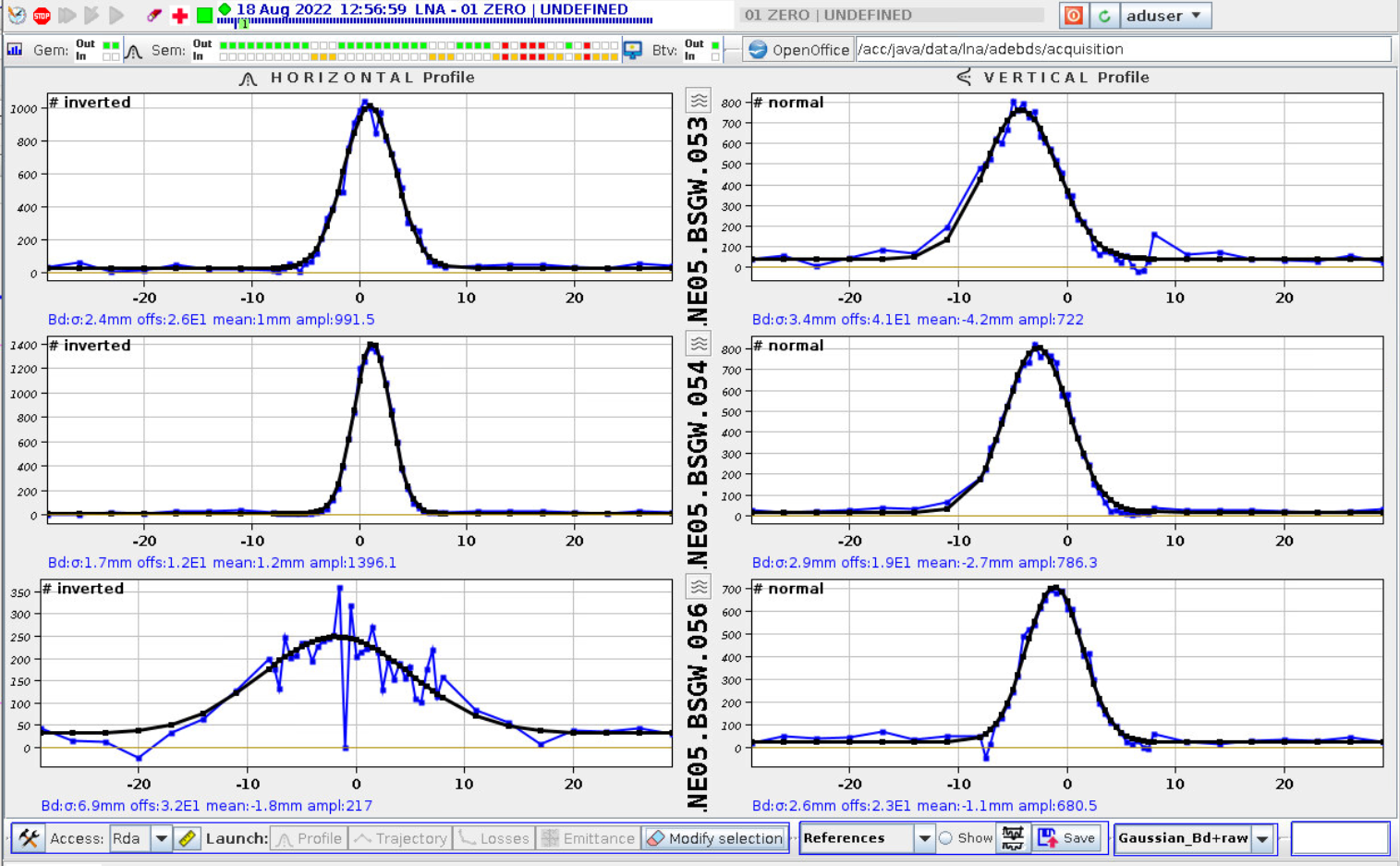Toggle the green Btv Out indicator
This screenshot has height=866, width=1400.
(x=715, y=44)
